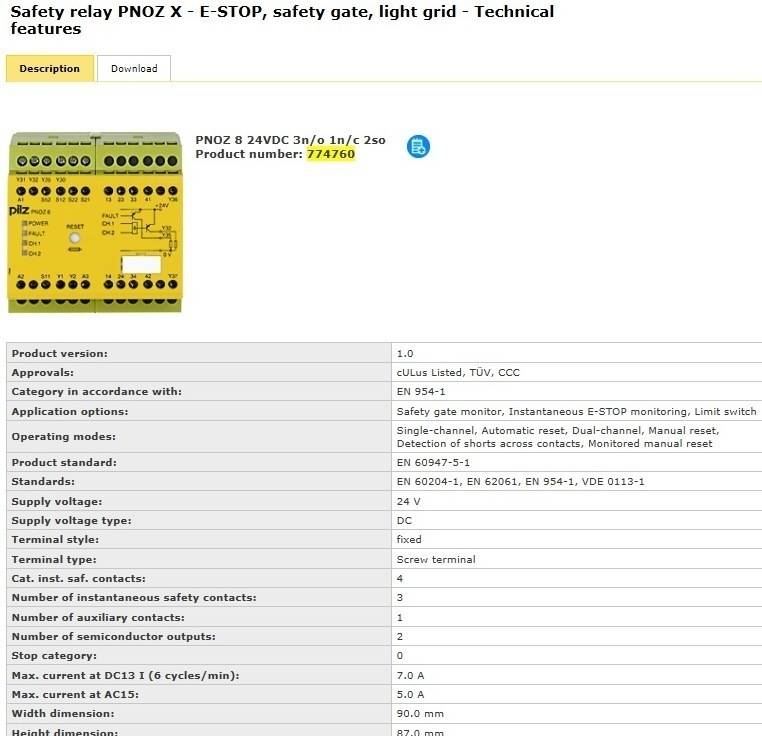Click the Approvals: row label

point(43,372)
